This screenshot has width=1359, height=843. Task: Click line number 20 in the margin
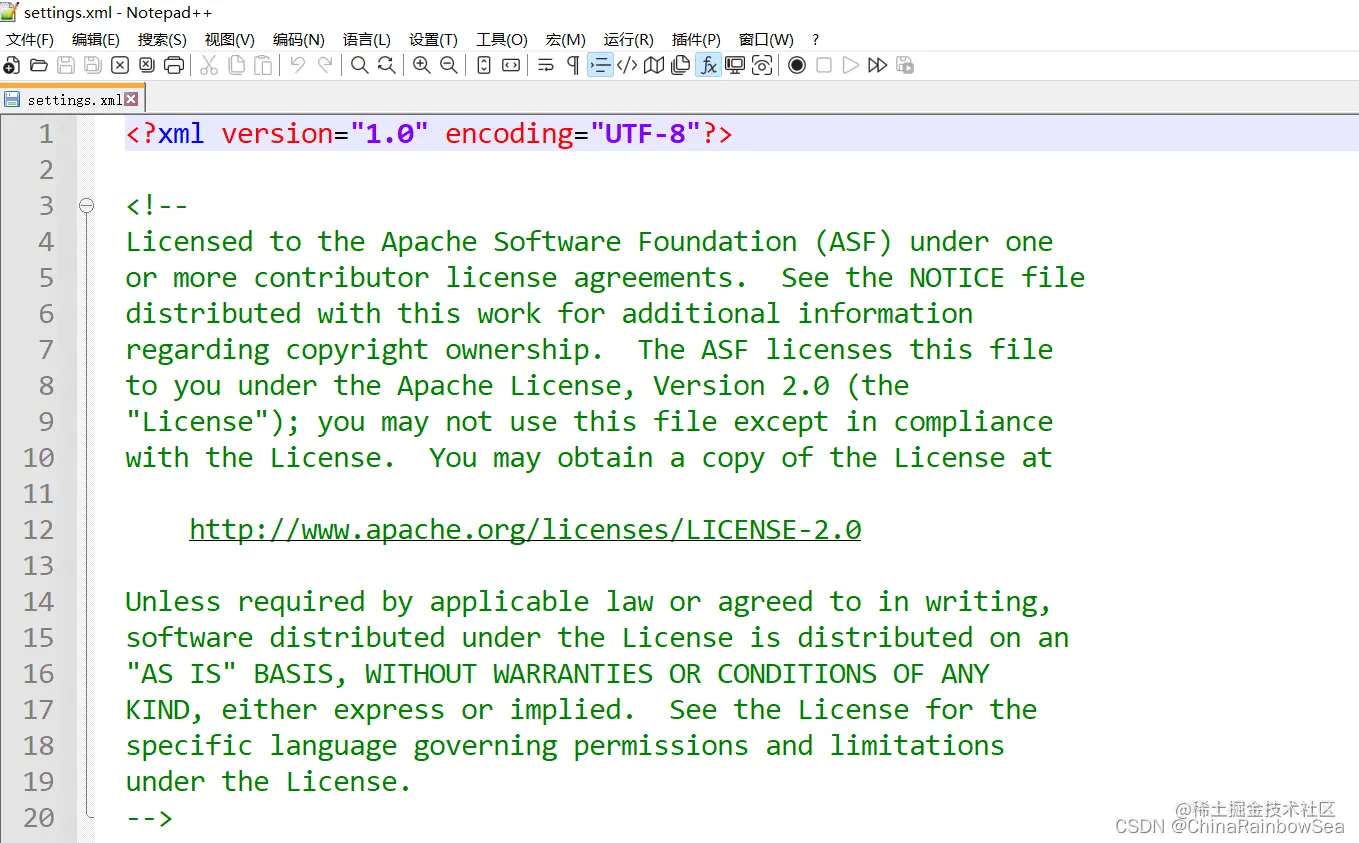38,818
